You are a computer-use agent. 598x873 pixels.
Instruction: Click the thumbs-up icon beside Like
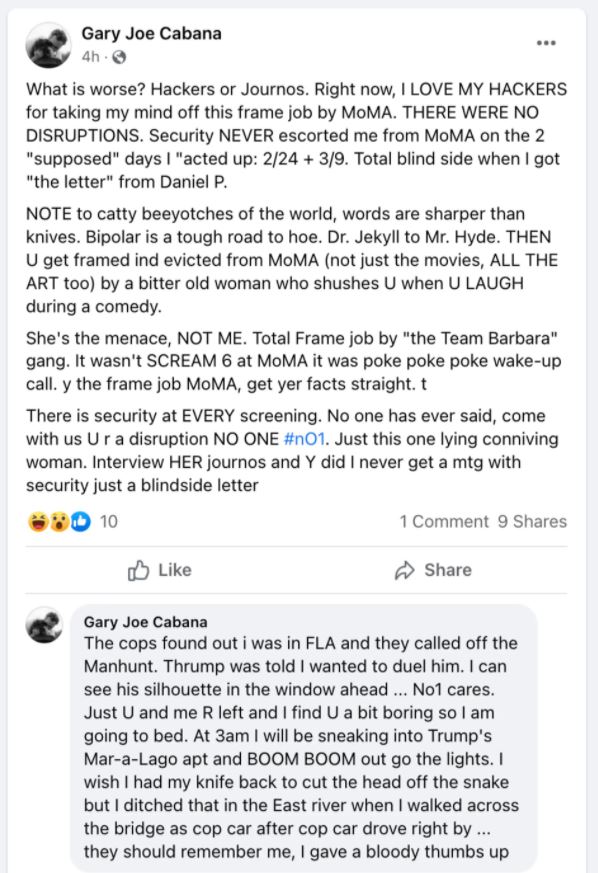point(139,570)
